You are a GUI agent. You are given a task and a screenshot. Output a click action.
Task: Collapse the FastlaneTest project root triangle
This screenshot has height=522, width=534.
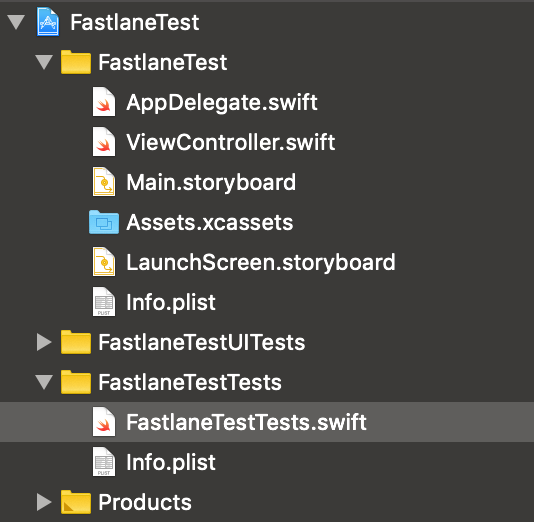16,22
